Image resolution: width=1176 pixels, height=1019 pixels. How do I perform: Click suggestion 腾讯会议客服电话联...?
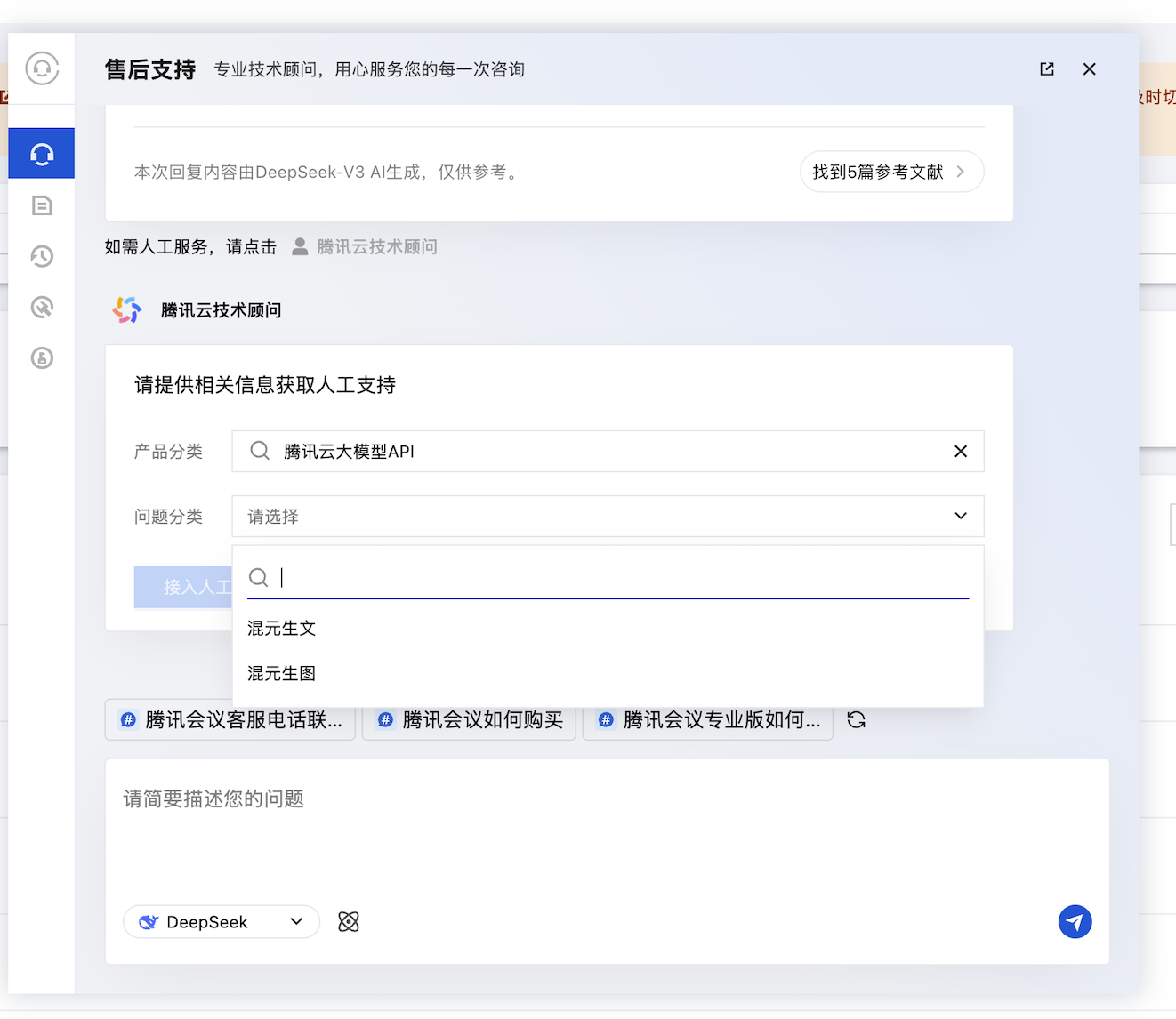[x=230, y=719]
